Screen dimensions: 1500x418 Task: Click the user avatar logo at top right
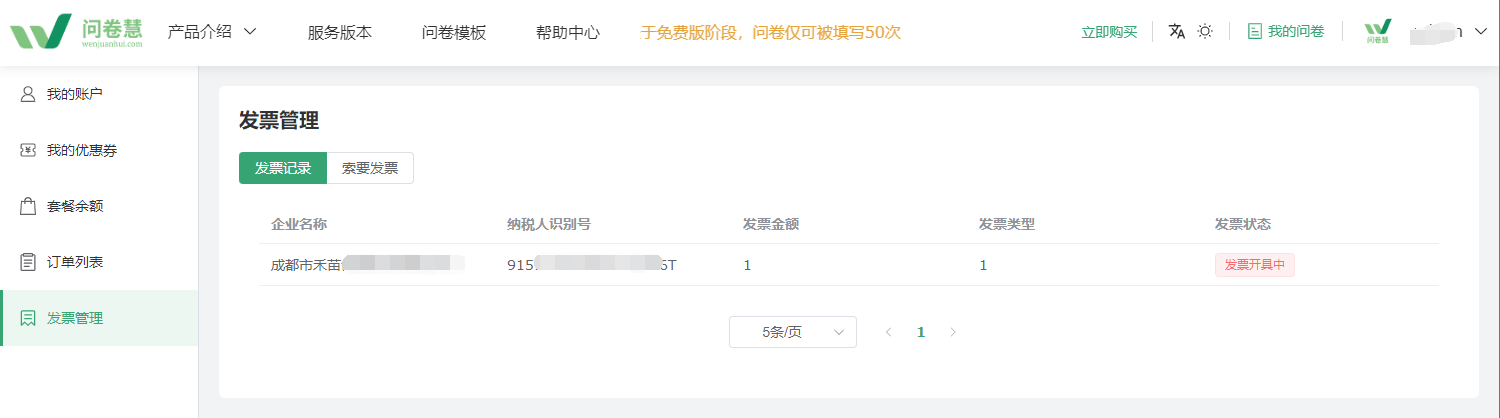click(x=1378, y=32)
